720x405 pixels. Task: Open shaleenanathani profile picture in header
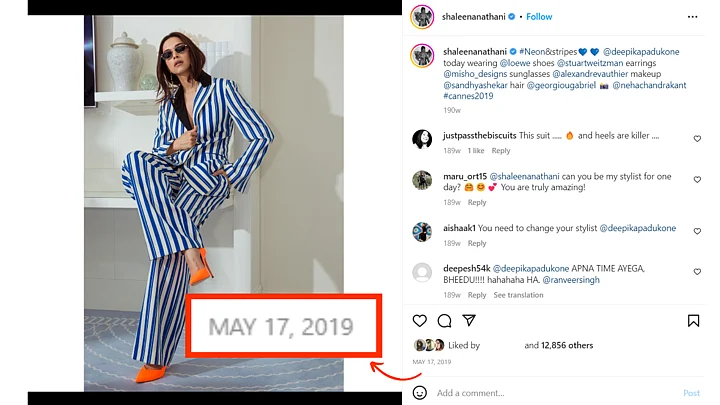[421, 17]
